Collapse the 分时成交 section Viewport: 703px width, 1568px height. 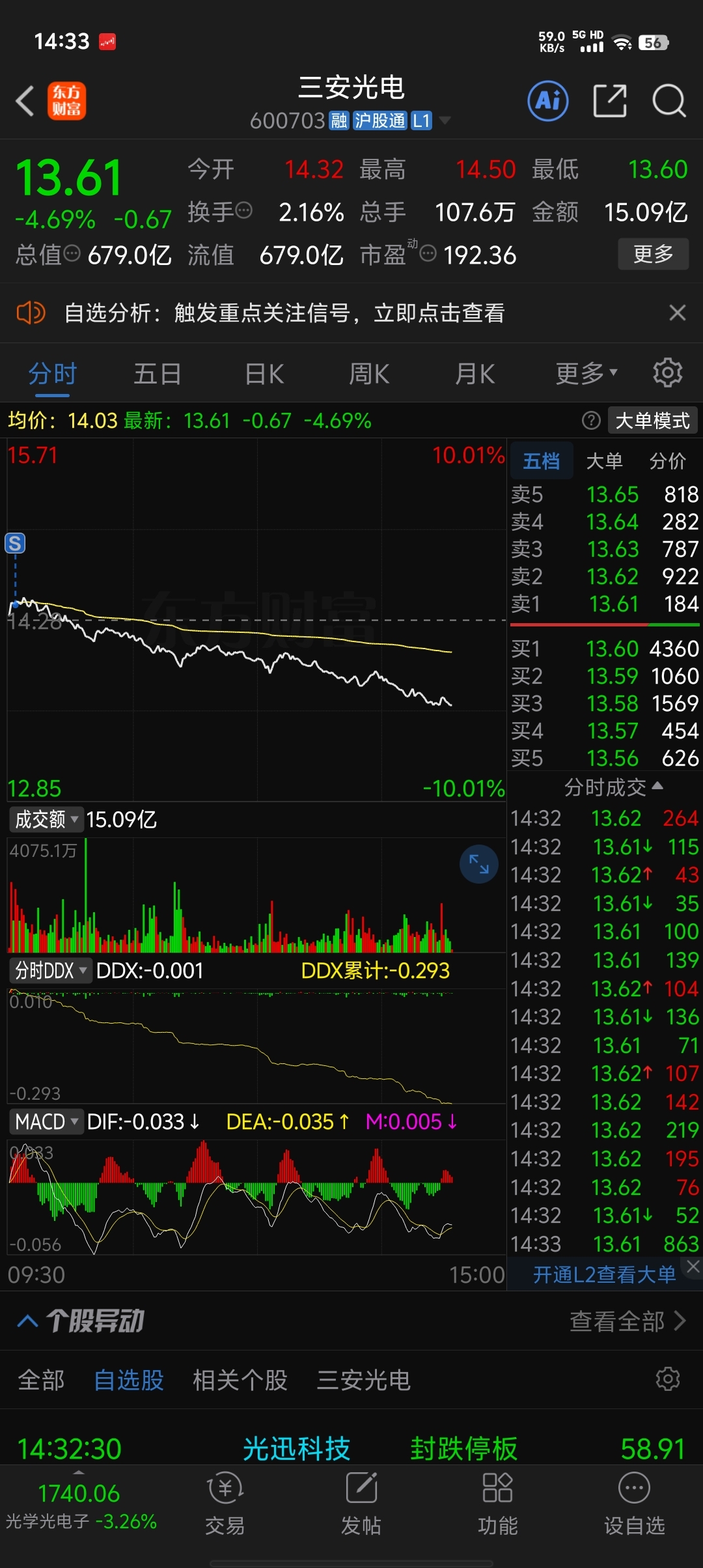[x=613, y=788]
